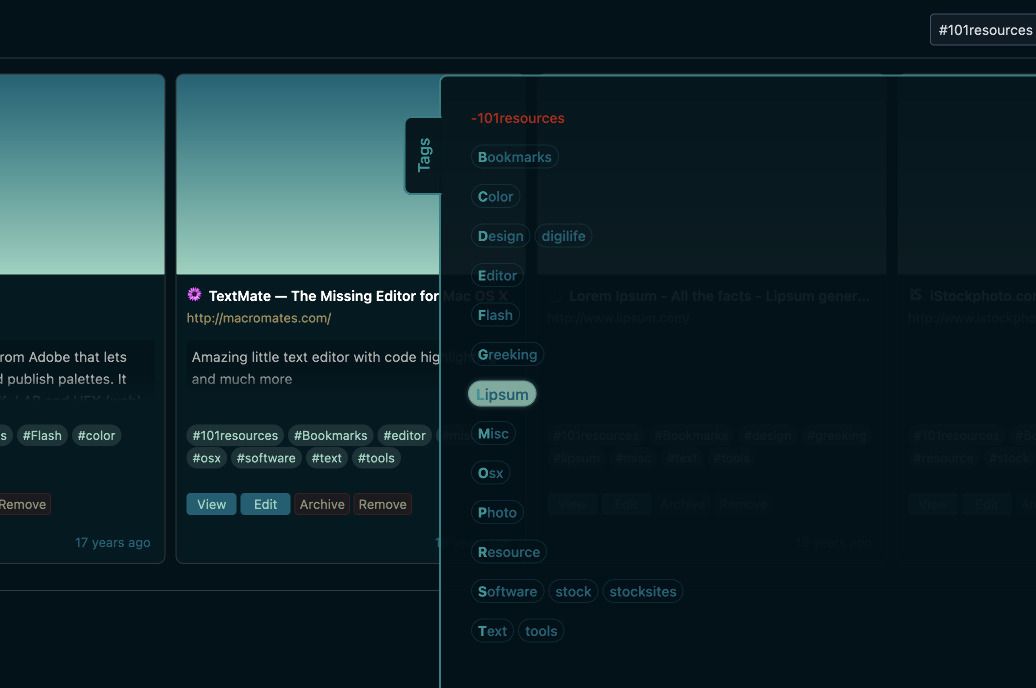
Task: Filter by the Greeking tag
Action: click(x=507, y=354)
